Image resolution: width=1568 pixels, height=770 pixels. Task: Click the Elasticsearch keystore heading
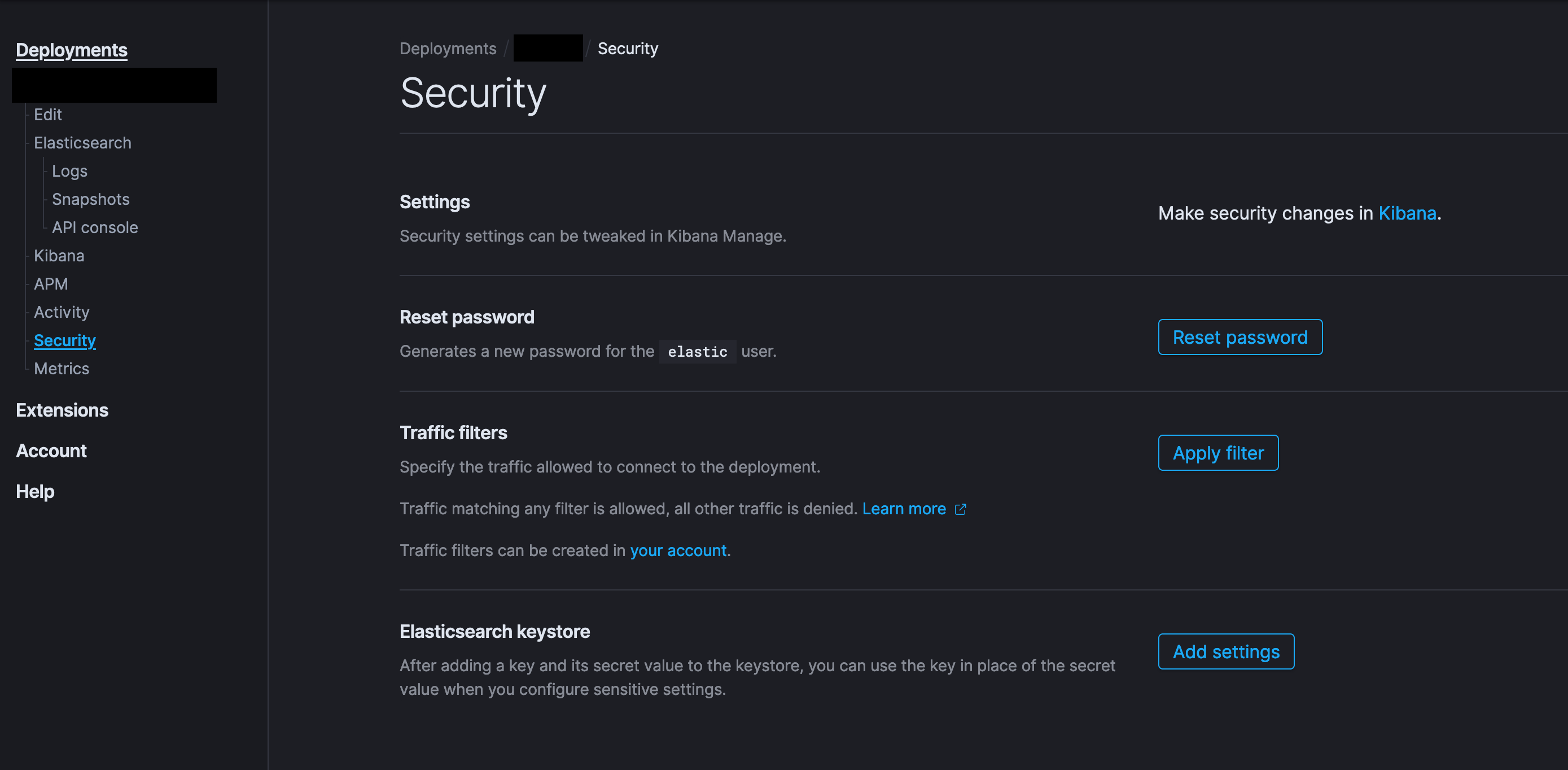(x=495, y=632)
